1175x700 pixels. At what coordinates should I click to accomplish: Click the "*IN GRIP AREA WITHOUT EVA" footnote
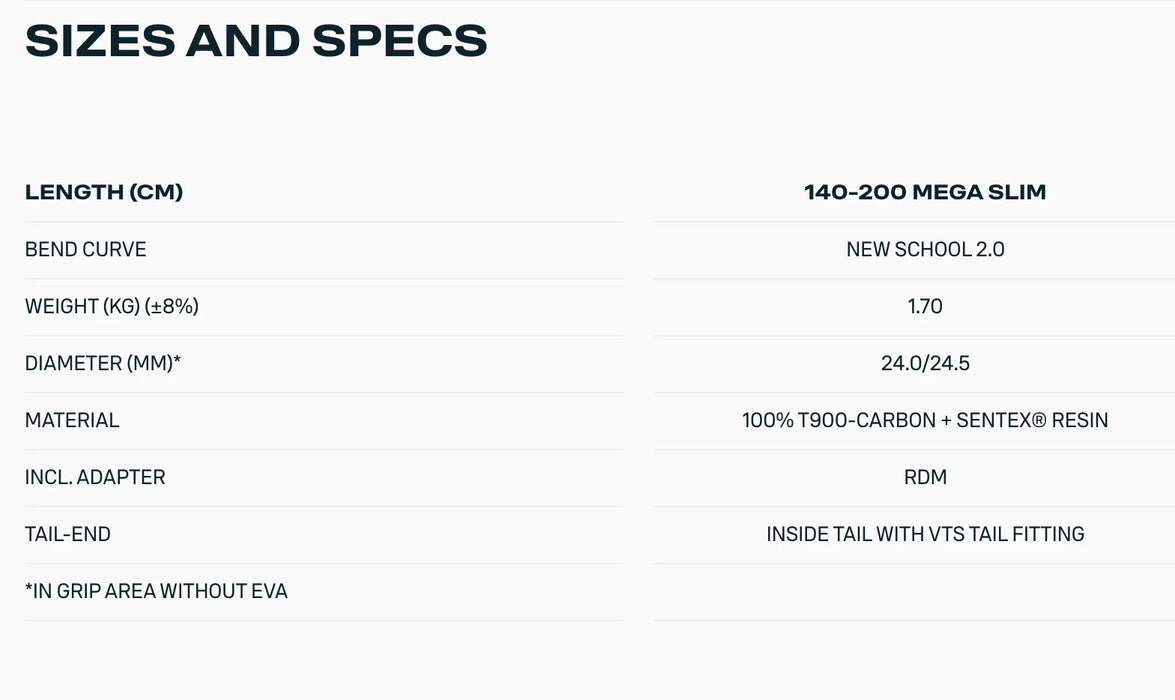click(156, 591)
